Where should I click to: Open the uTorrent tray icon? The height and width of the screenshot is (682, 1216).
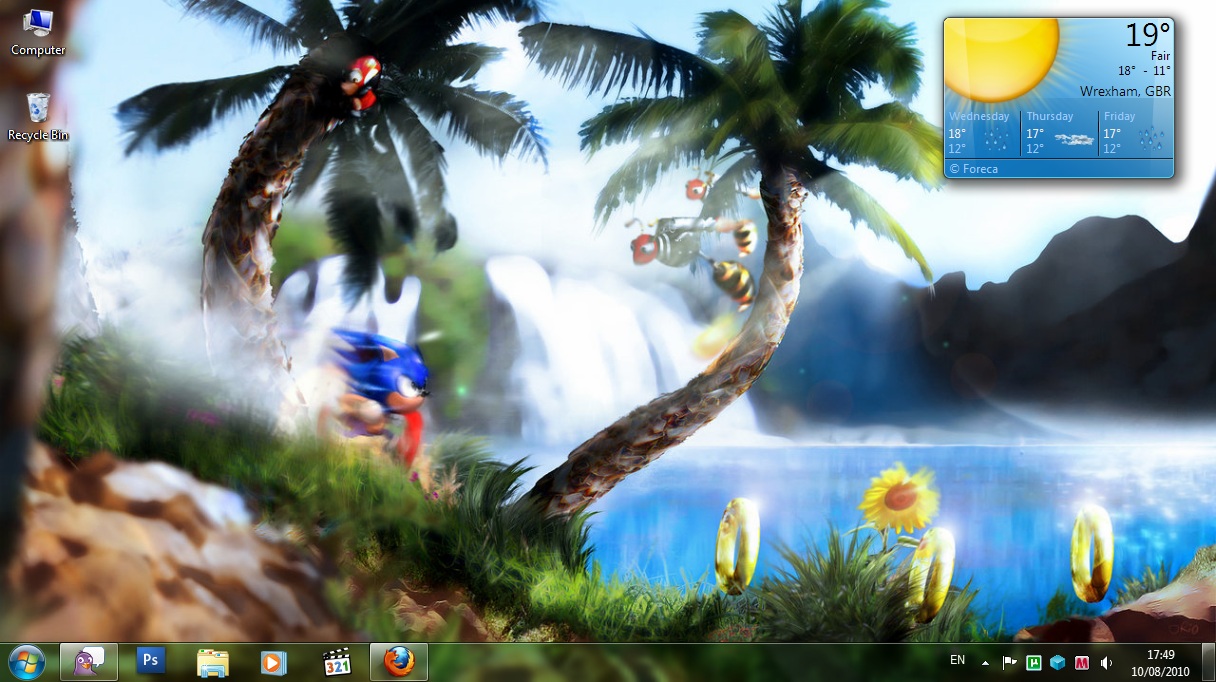(x=1034, y=662)
